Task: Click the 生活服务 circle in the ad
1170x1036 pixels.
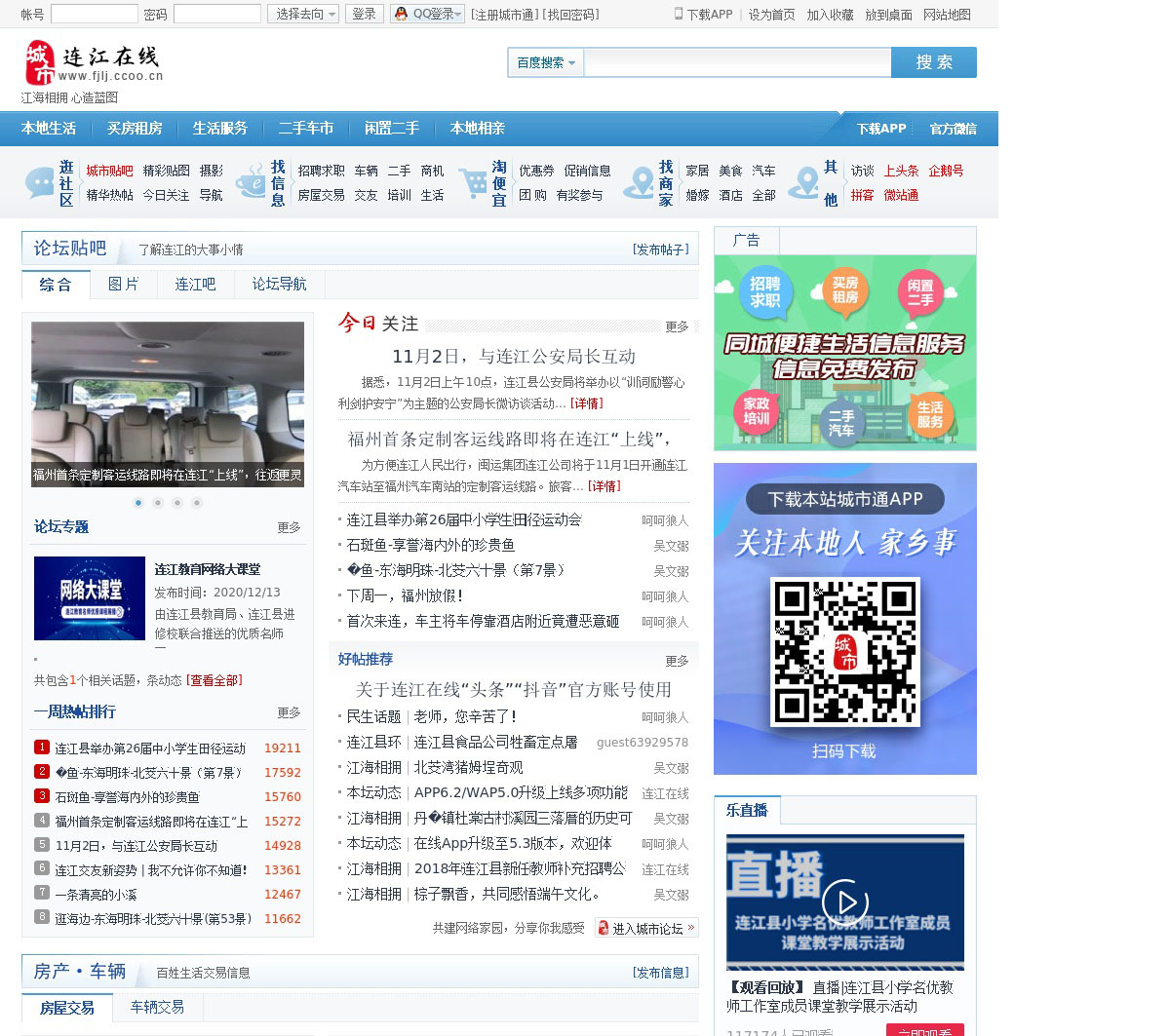Action: (x=930, y=414)
